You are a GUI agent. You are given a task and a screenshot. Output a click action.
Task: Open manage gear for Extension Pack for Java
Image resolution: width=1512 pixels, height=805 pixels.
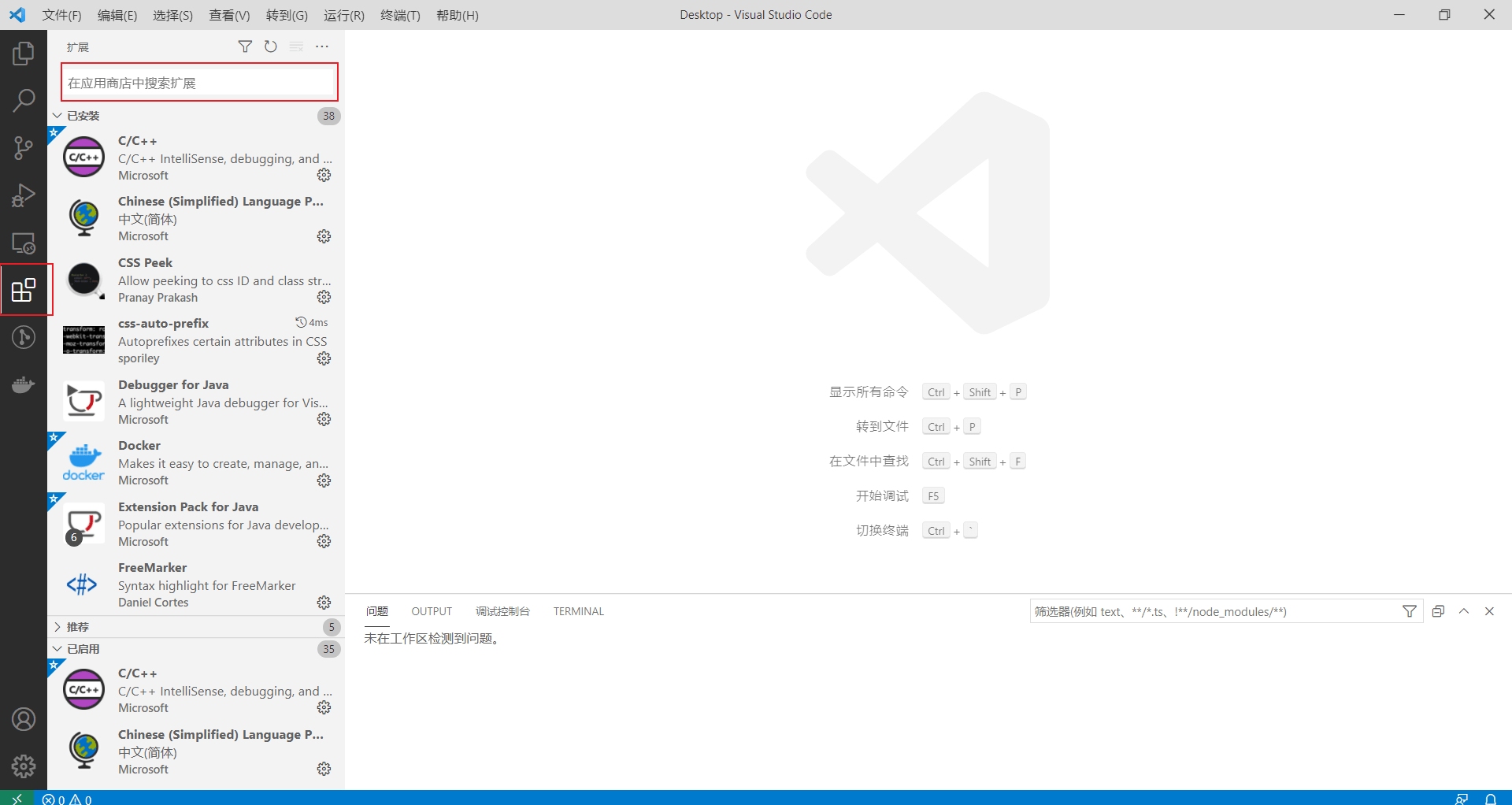click(324, 541)
